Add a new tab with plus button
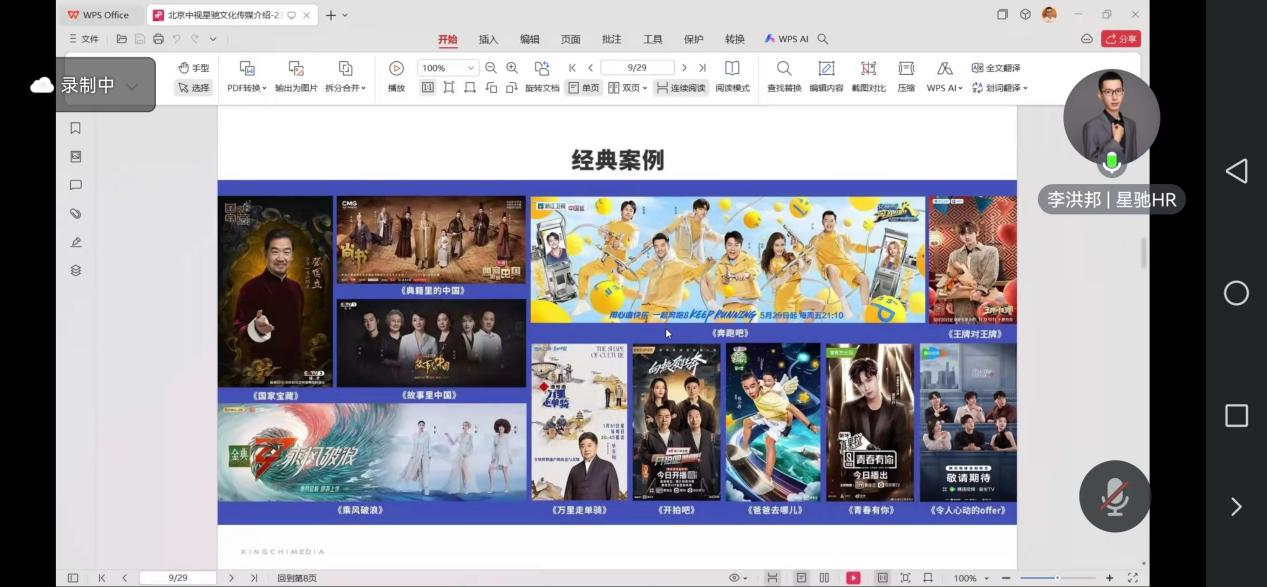Screen dimensions: 1267x587 coord(330,15)
